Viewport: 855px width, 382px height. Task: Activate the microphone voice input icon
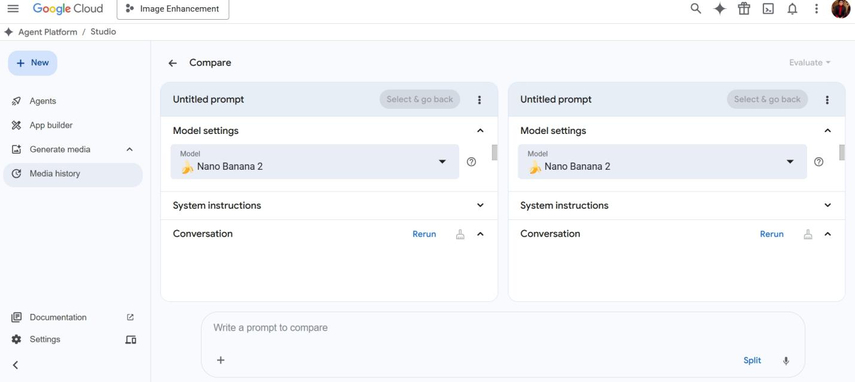(786, 361)
